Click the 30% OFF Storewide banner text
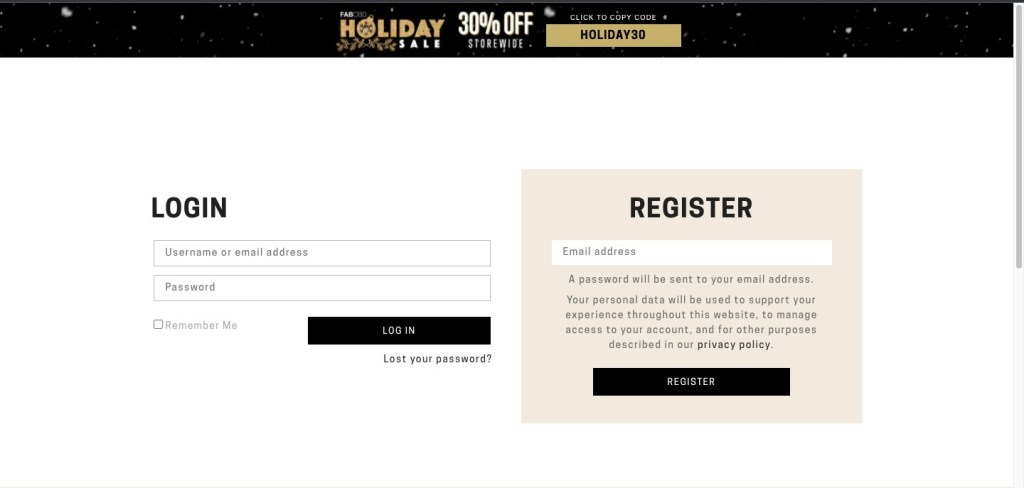The height and width of the screenshot is (488, 1024). [x=495, y=31]
